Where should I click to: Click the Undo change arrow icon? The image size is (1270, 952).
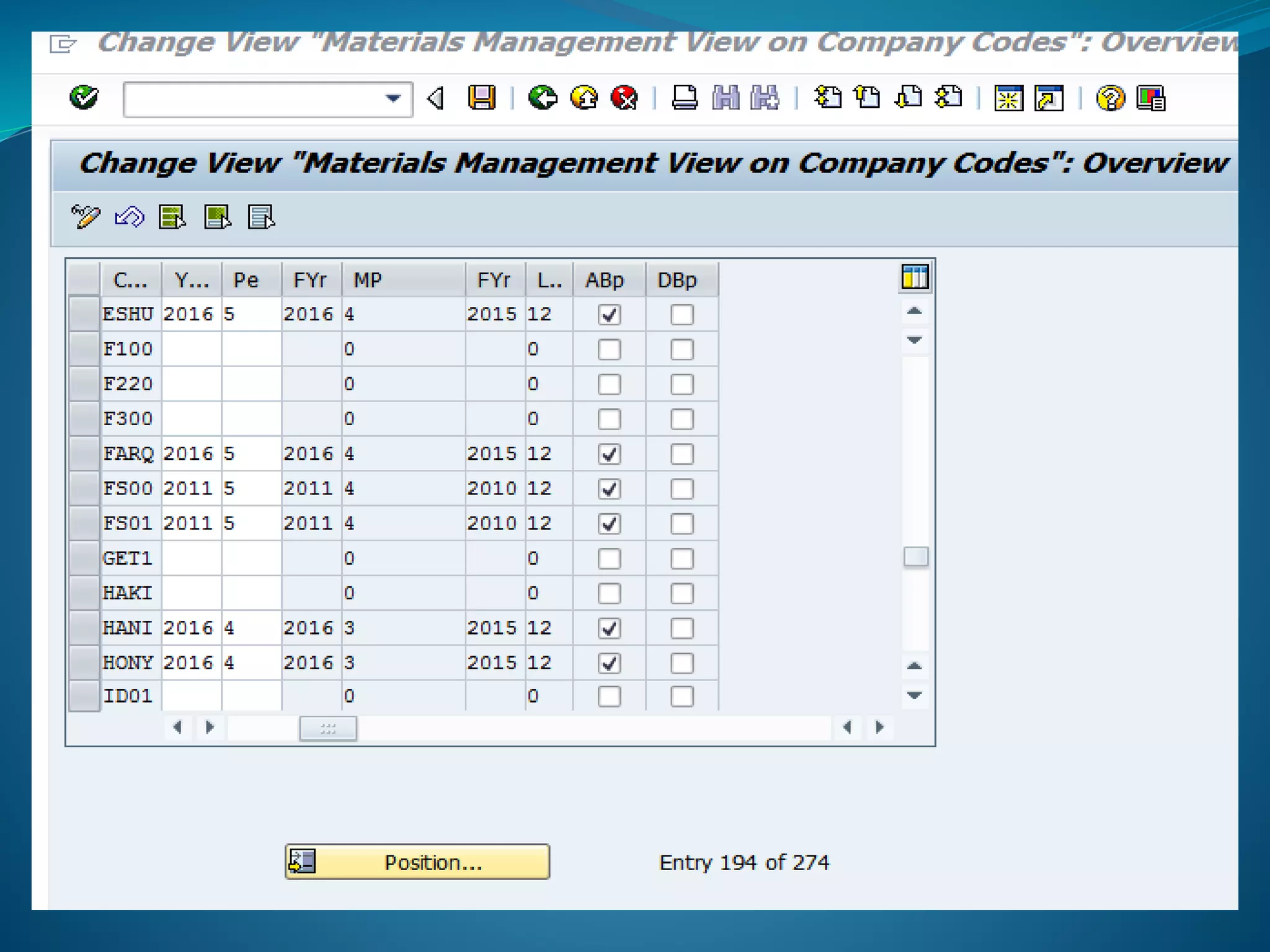click(129, 217)
